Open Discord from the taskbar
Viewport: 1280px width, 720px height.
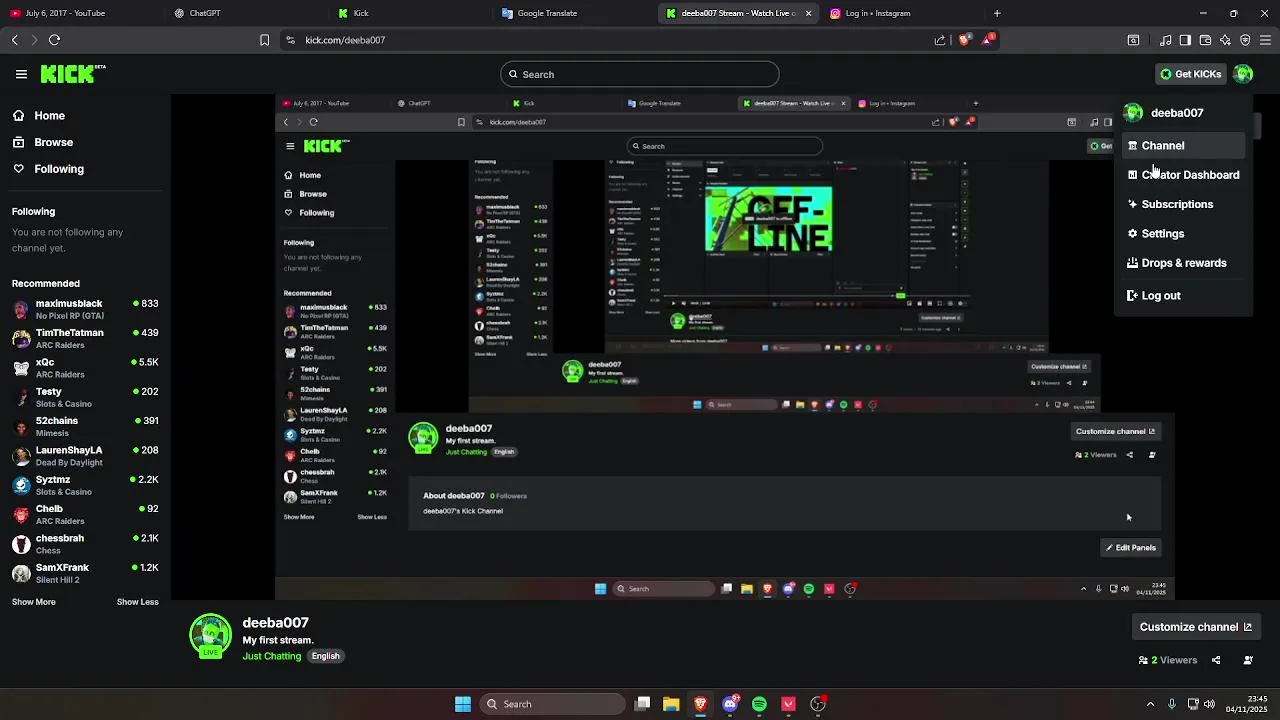(x=730, y=704)
